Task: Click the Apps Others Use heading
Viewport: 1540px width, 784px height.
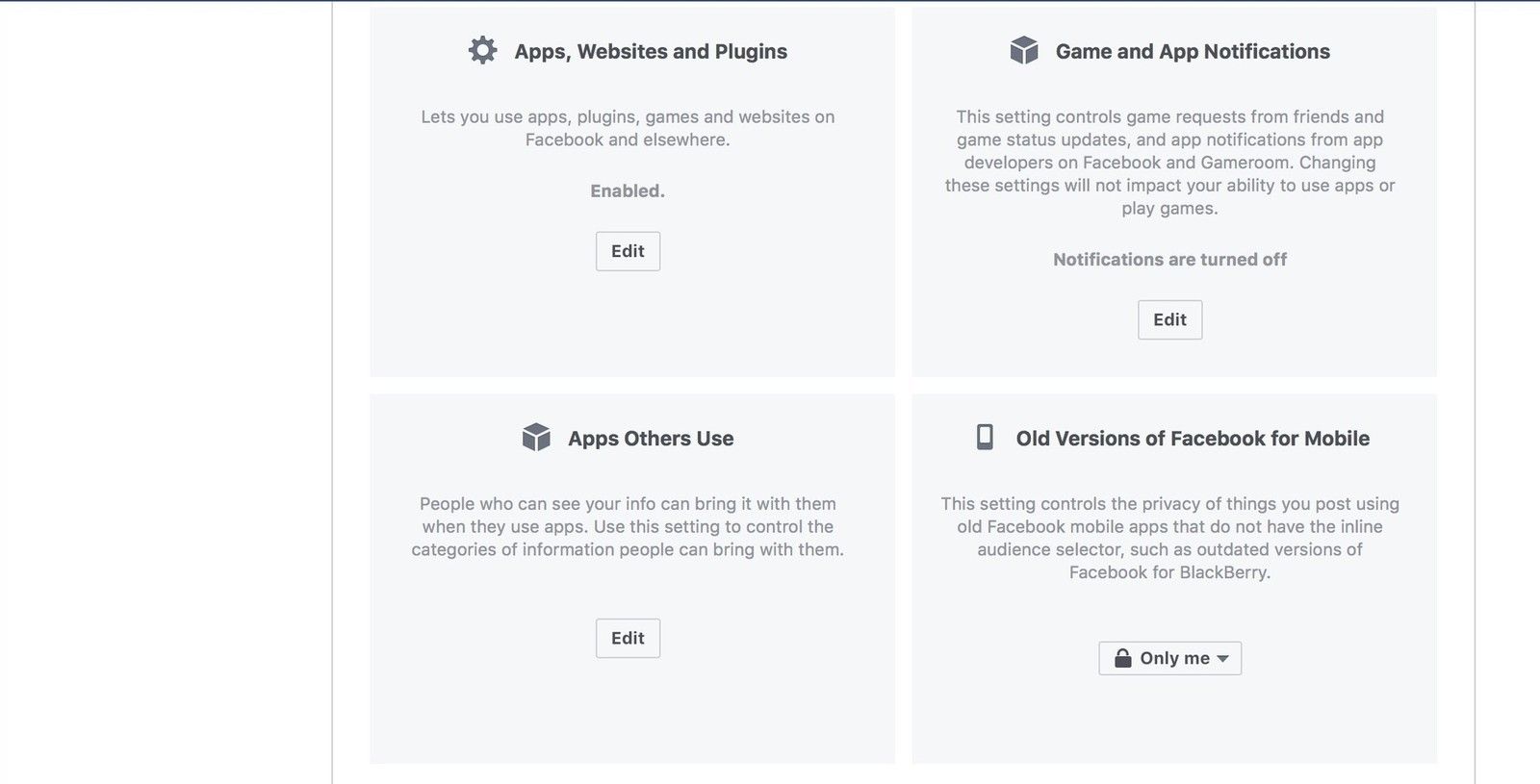Action: pos(651,439)
